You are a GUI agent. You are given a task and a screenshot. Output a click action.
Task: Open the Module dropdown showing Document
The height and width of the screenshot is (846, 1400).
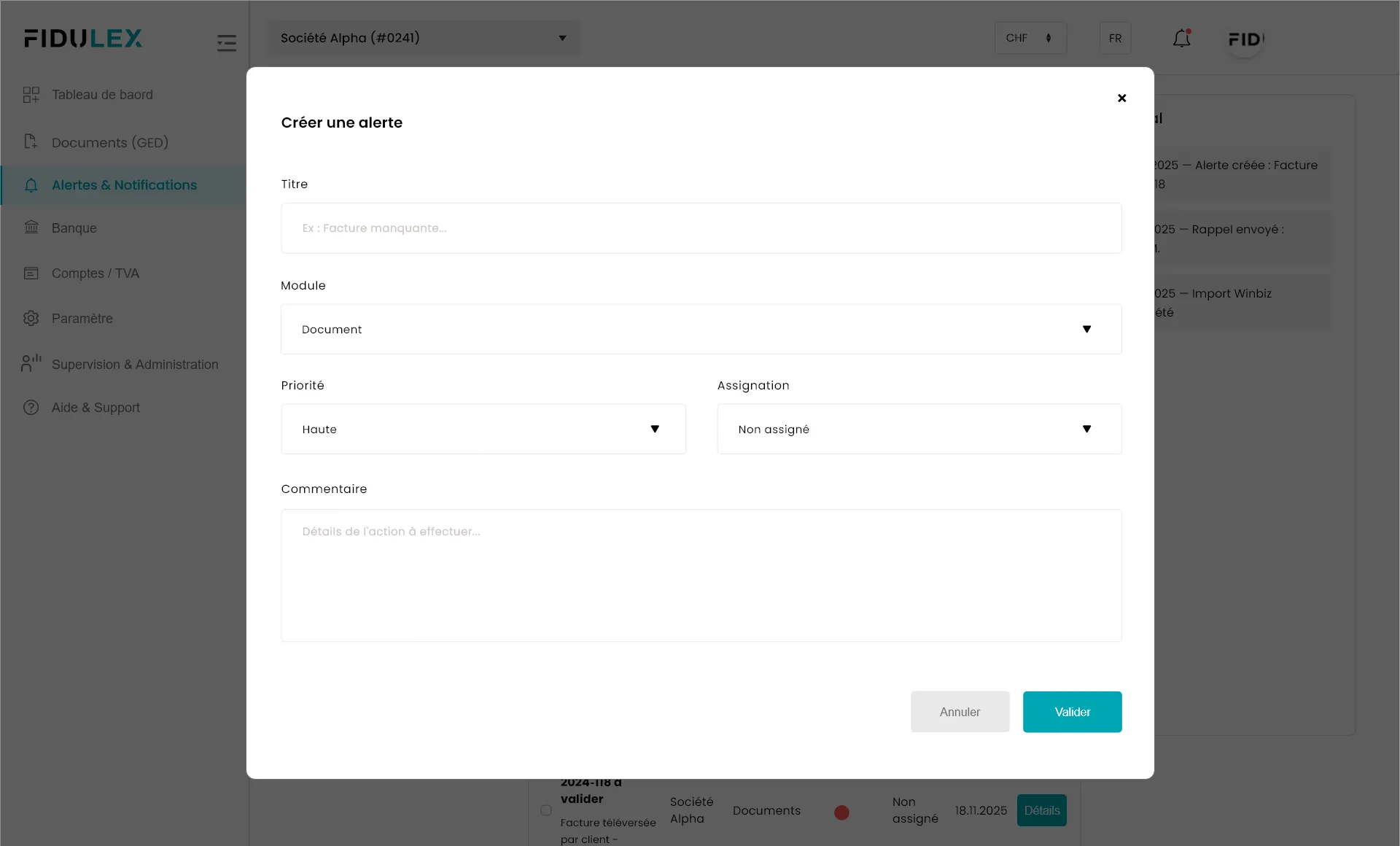(x=701, y=330)
